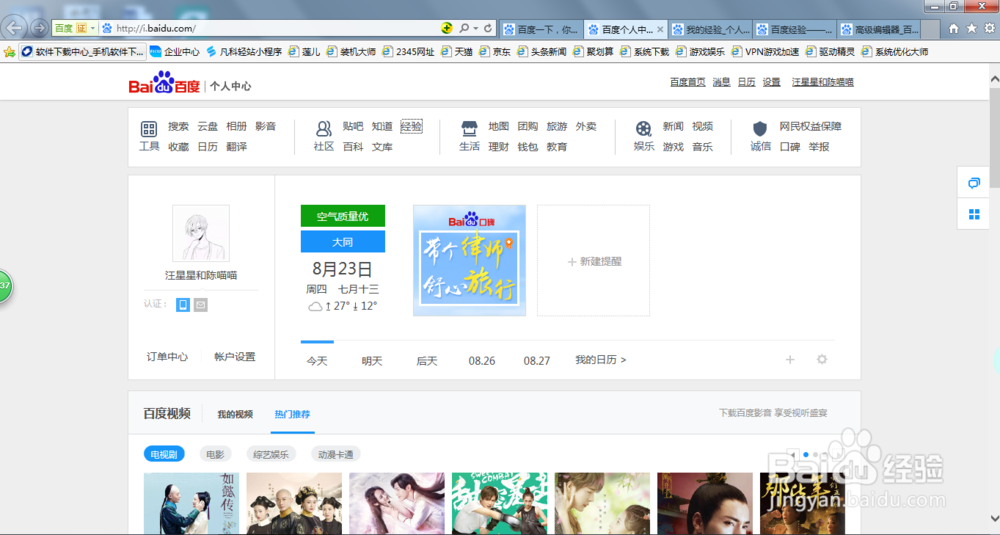
Task: Open the 消息 link in header
Action: [x=721, y=82]
